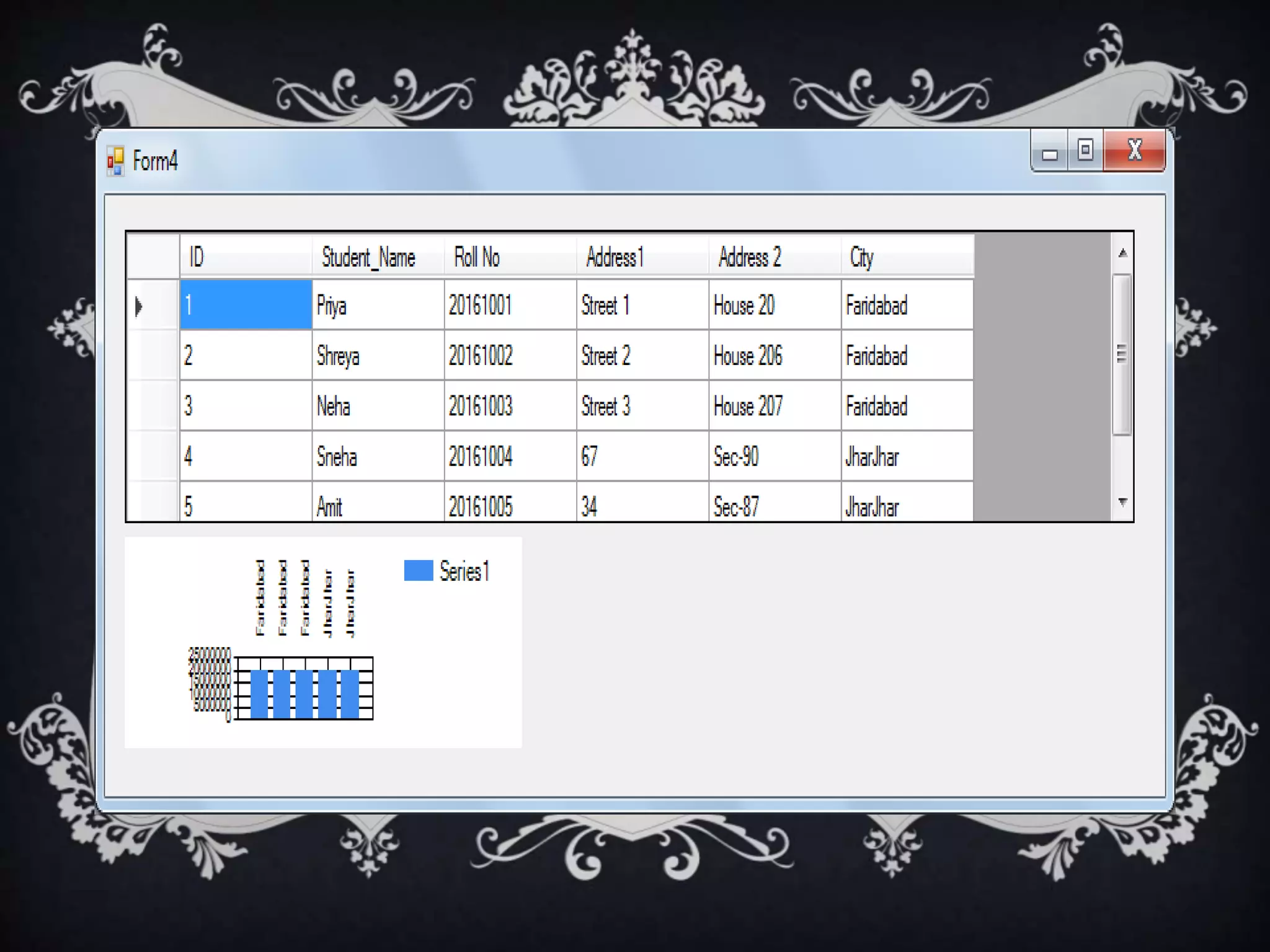Image resolution: width=1270 pixels, height=952 pixels.
Task: Click the Form4 window icon
Action: click(115, 161)
